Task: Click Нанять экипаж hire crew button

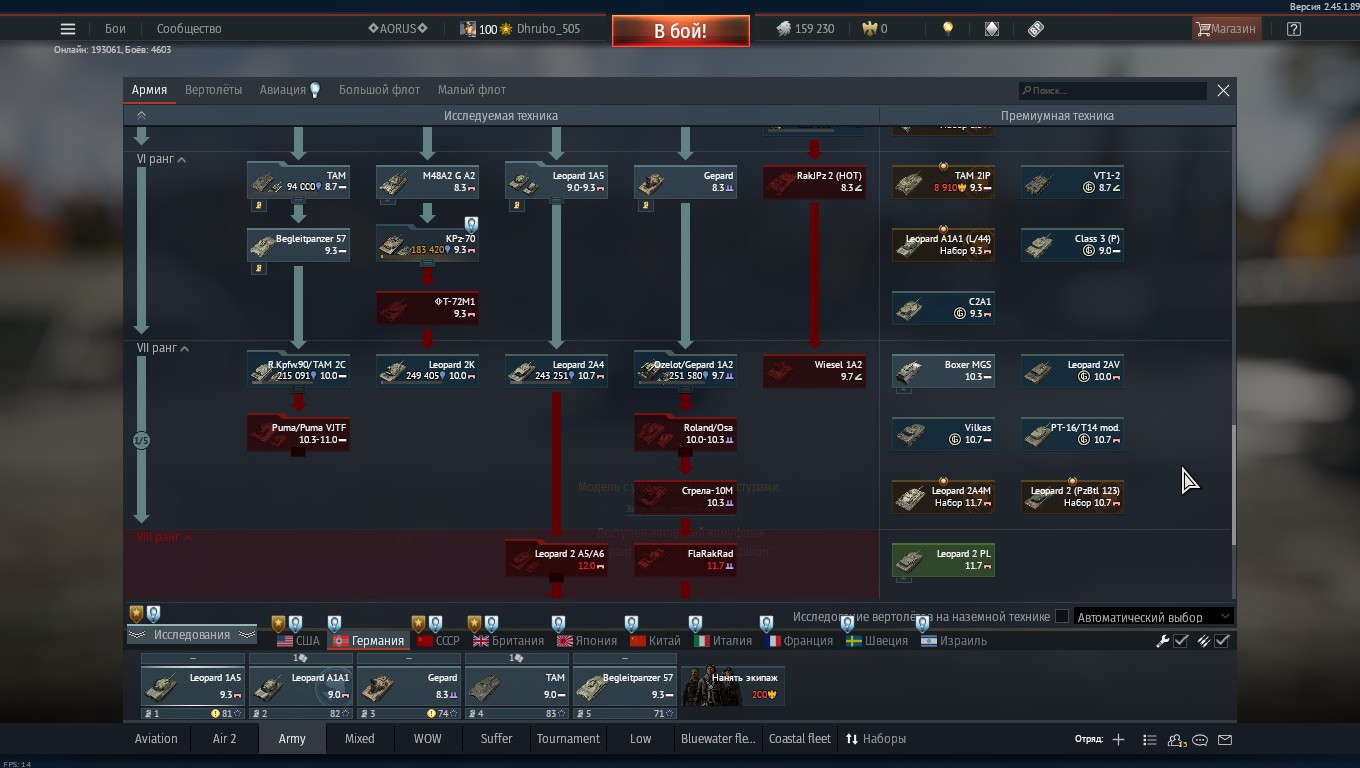Action: (x=733, y=686)
